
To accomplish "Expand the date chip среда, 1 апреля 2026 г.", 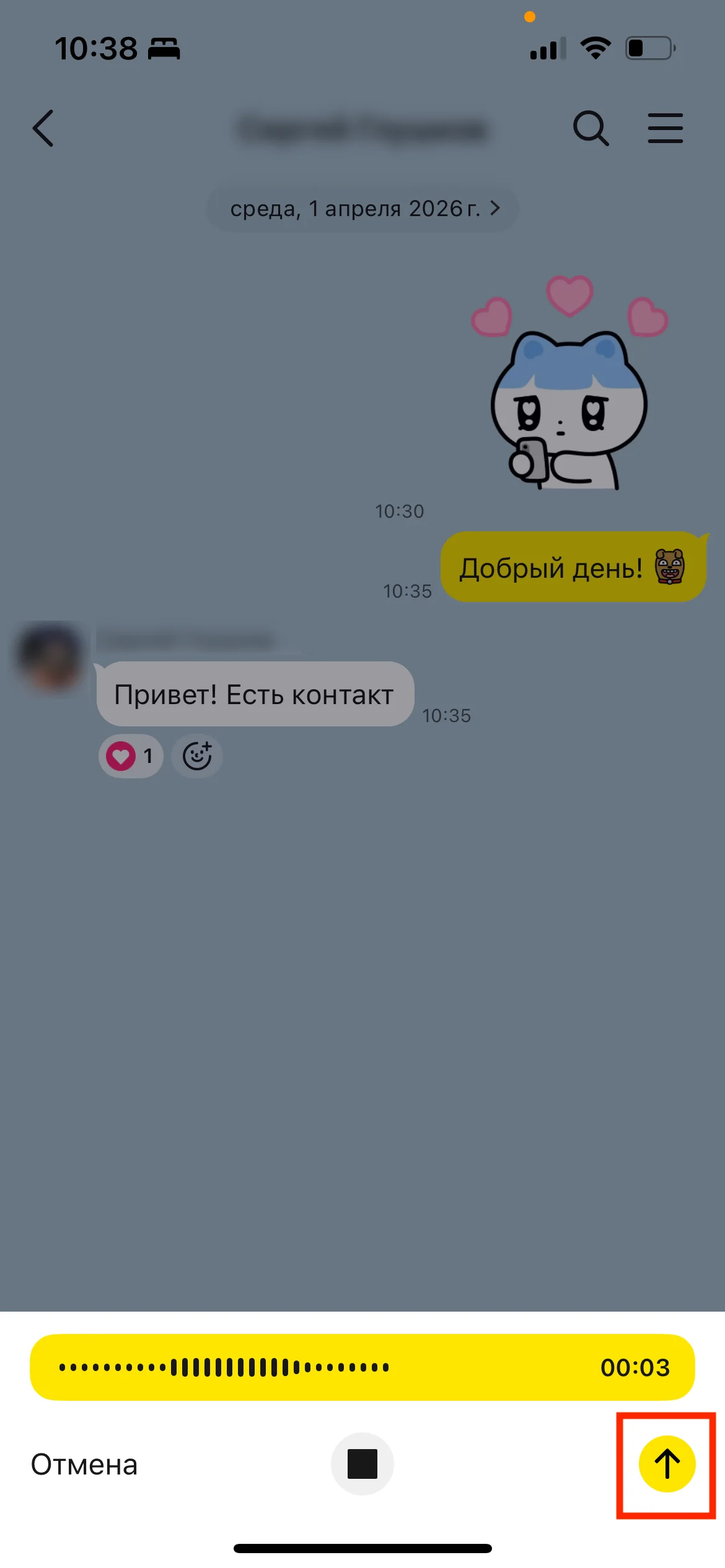I will pos(362,209).
